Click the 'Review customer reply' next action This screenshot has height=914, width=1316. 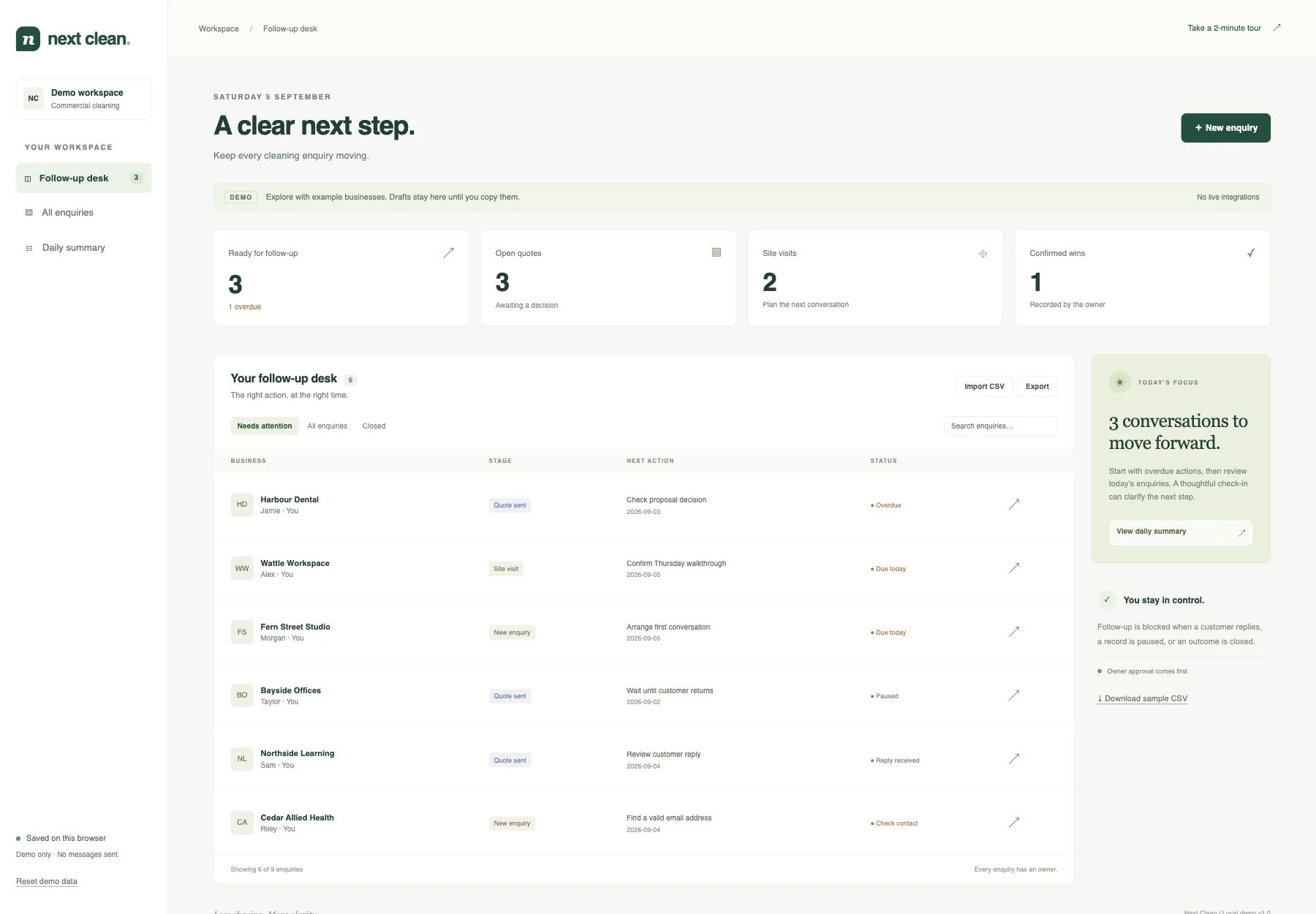(663, 755)
